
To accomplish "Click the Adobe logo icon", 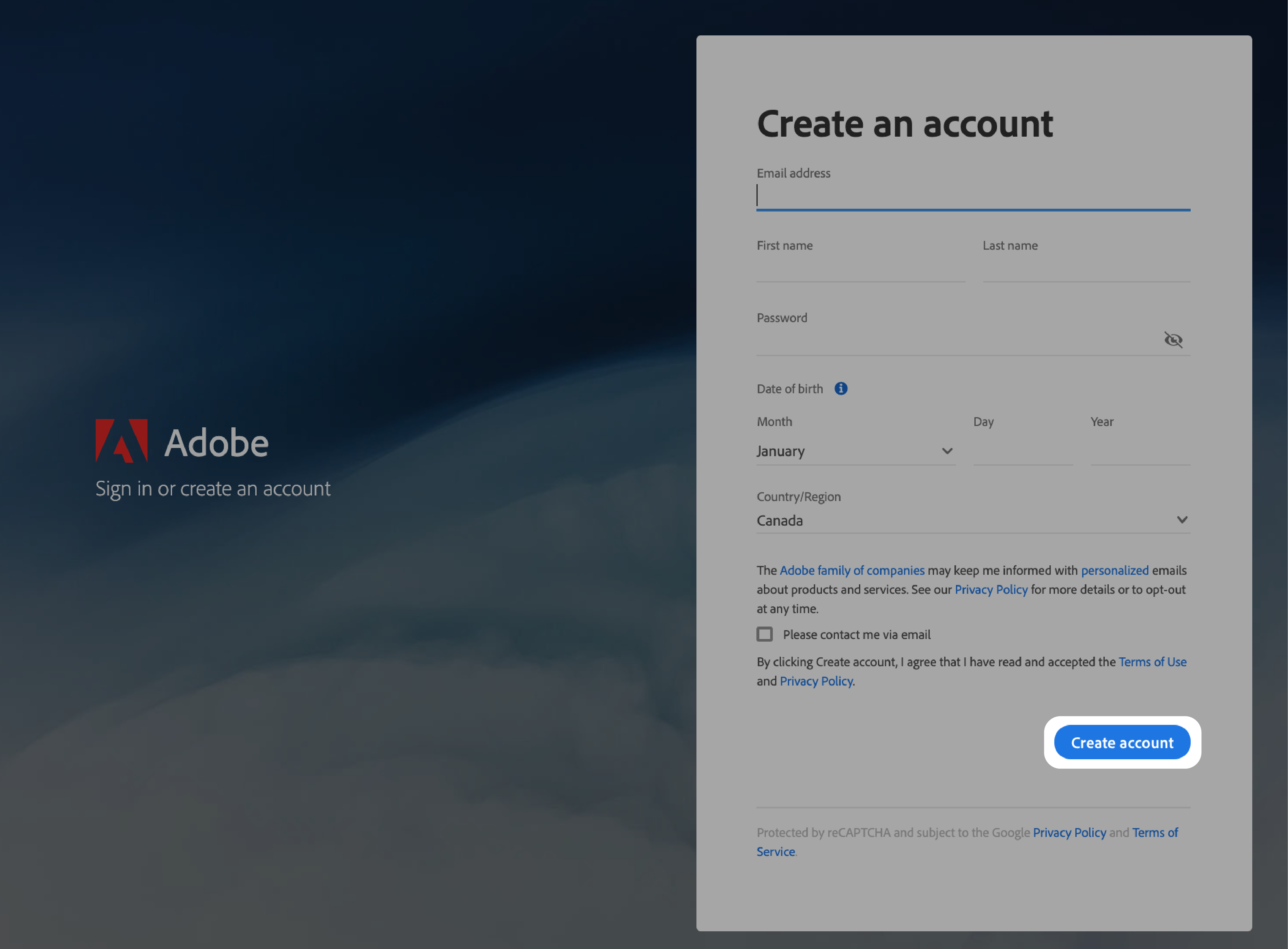I will 122,441.
